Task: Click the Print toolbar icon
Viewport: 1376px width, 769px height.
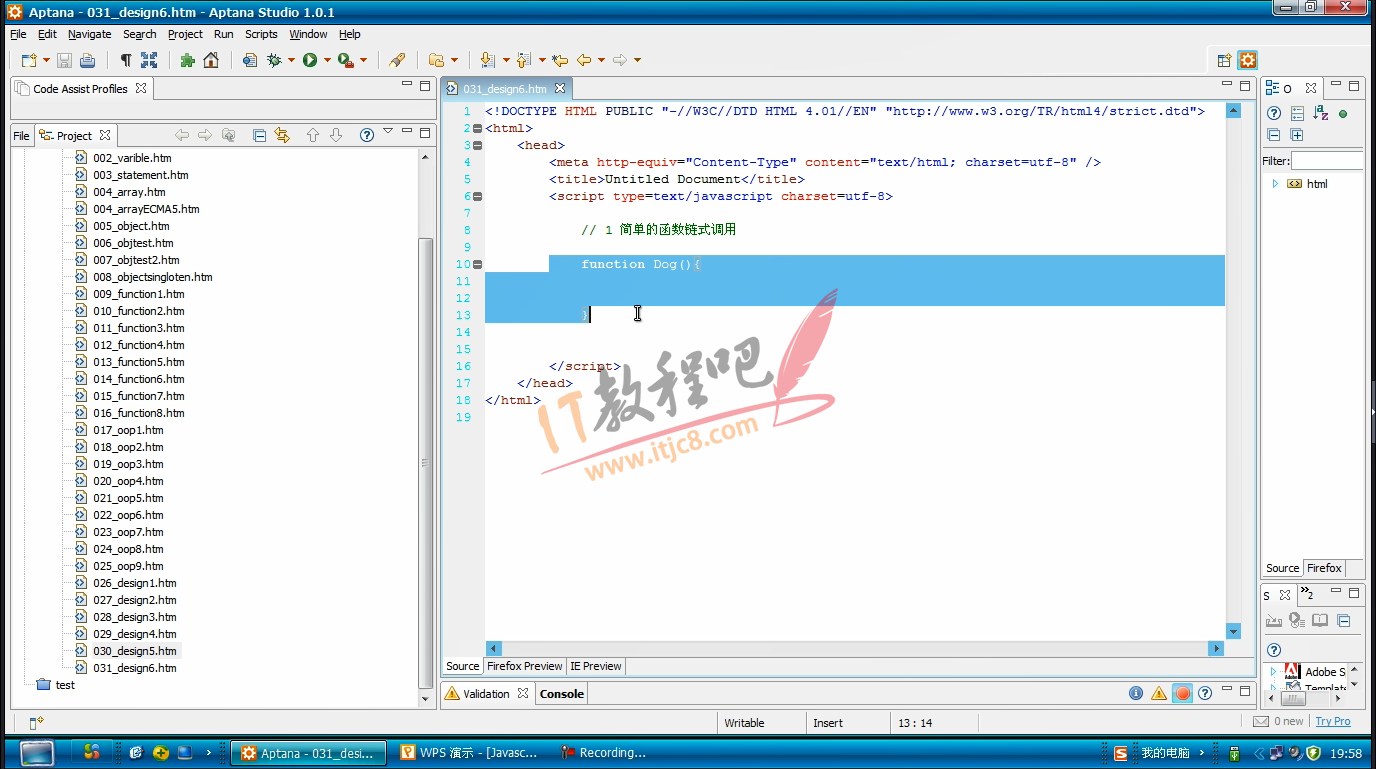Action: click(87, 60)
